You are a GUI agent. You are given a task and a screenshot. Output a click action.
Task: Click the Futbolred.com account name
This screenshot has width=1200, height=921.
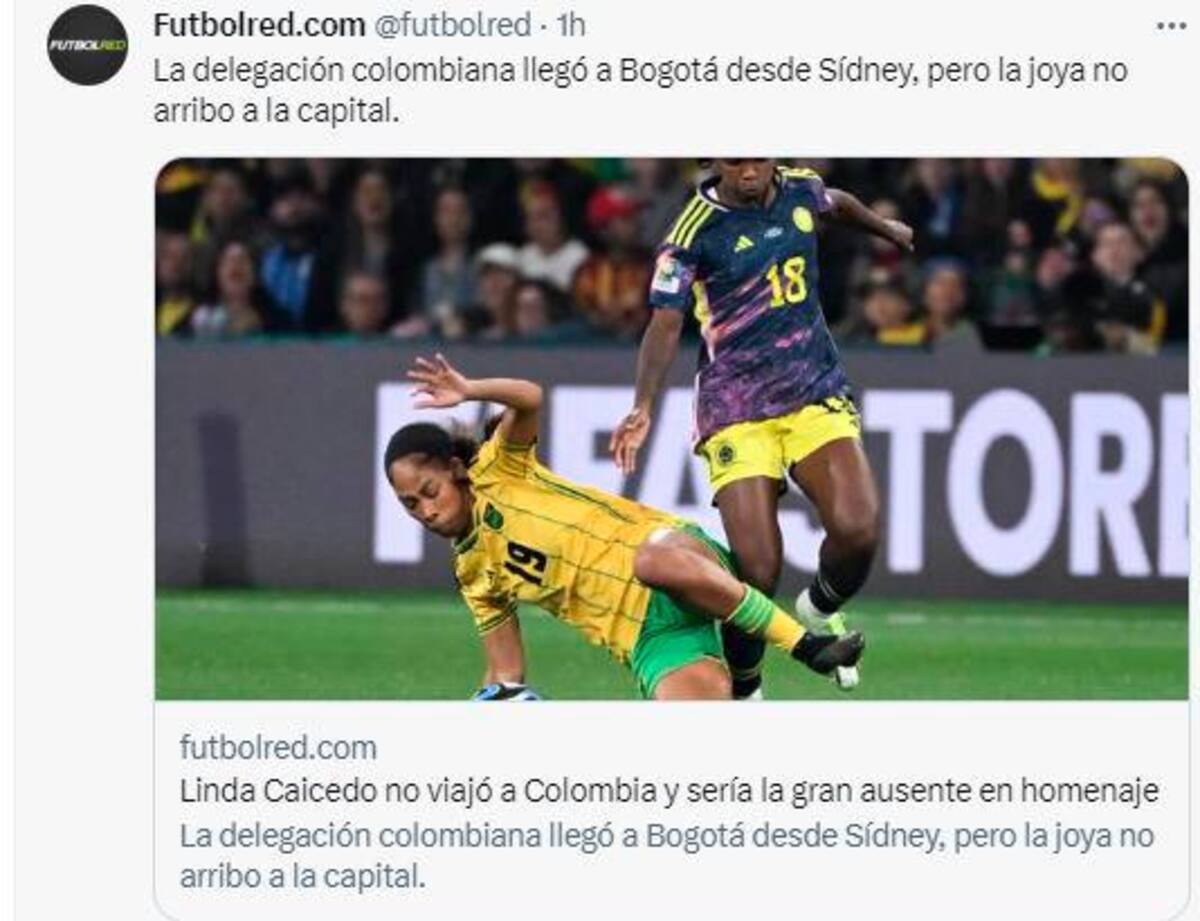(x=259, y=26)
